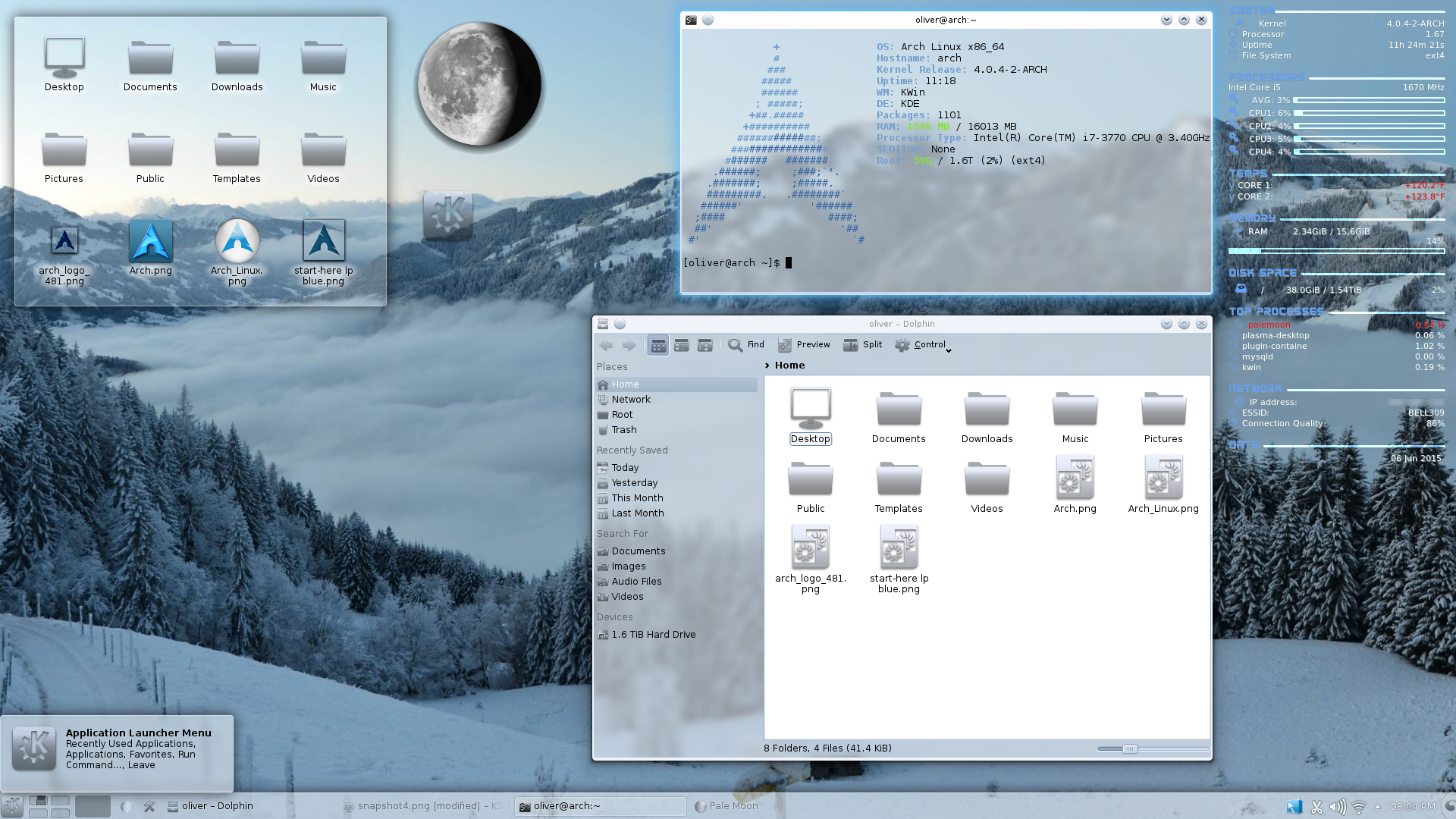The width and height of the screenshot is (1456, 819).
Task: Show Images results under Search For
Action: pyautogui.click(x=628, y=566)
